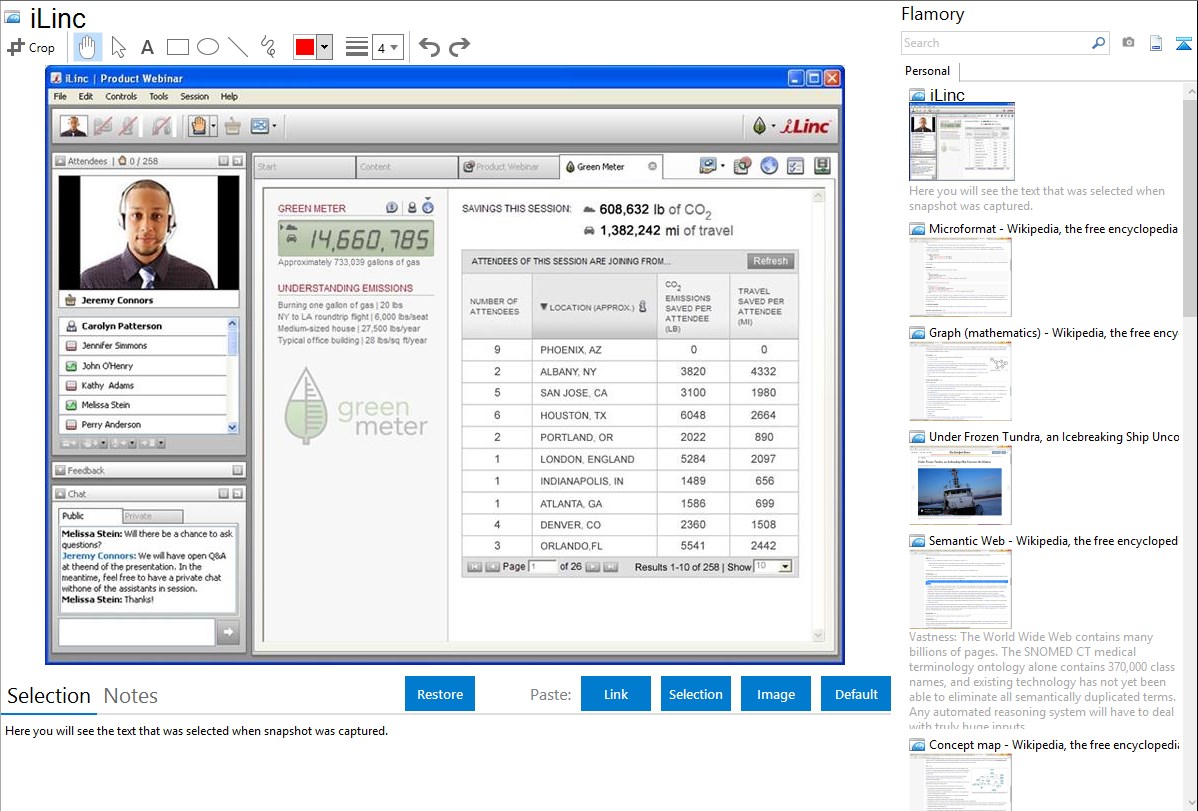
Task: Select the Crop tool
Action: coord(31,47)
